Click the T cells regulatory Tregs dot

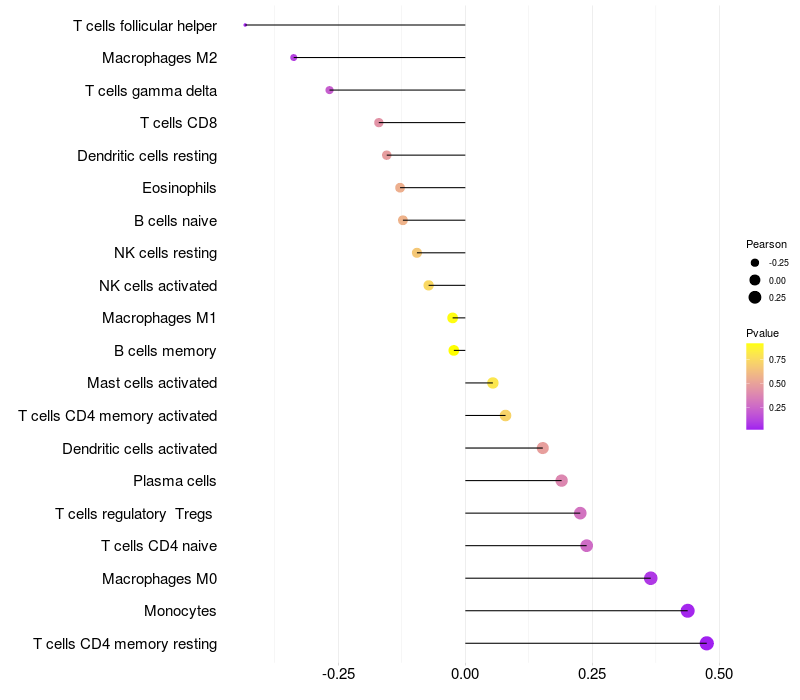[580, 513]
